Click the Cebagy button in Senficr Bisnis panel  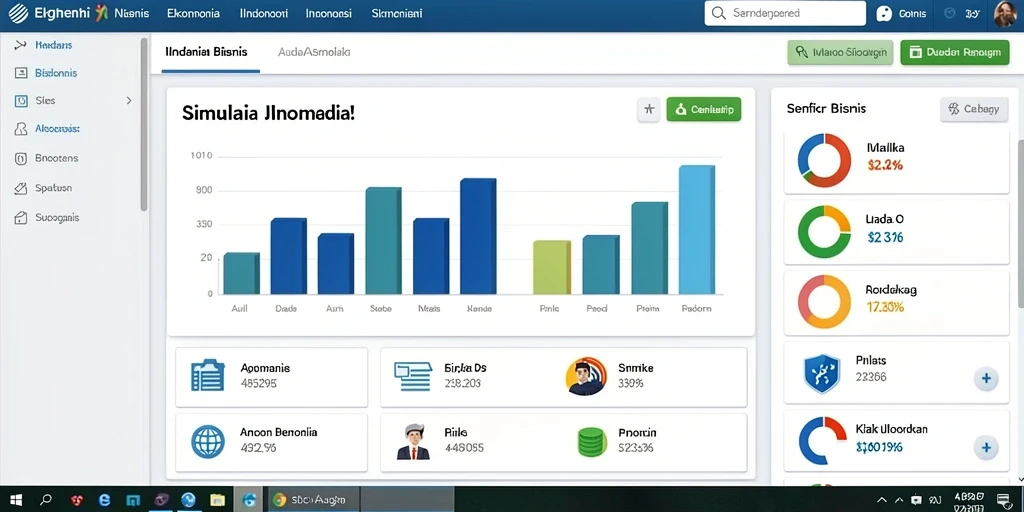click(x=974, y=110)
